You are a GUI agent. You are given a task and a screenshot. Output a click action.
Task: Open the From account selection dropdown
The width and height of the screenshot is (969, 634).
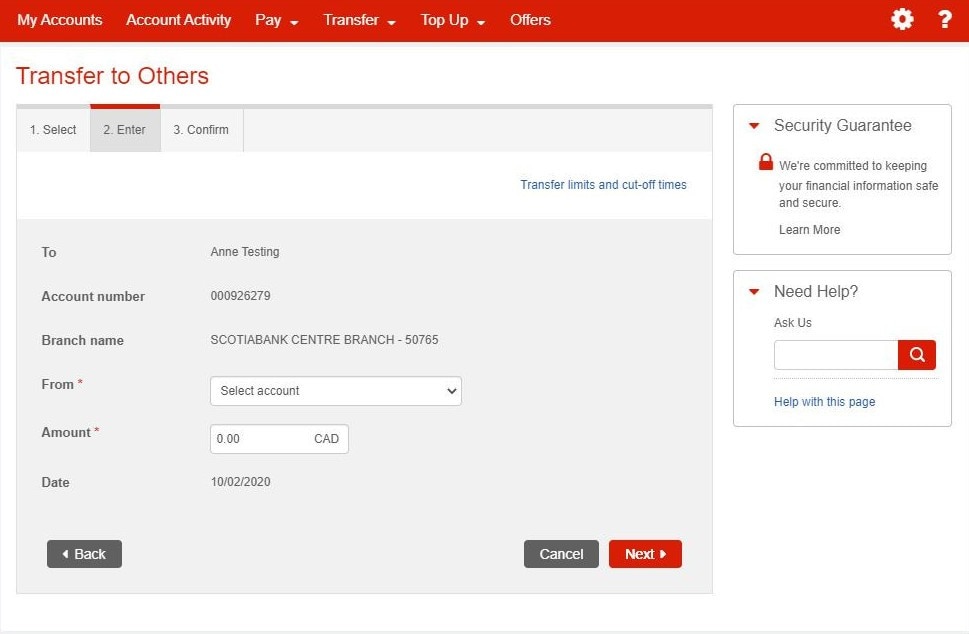tap(335, 391)
